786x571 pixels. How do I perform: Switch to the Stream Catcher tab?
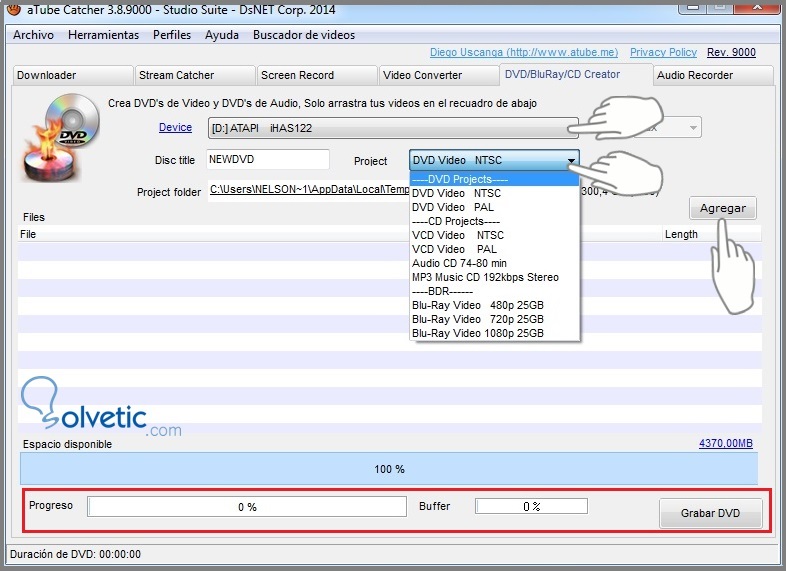tap(194, 75)
